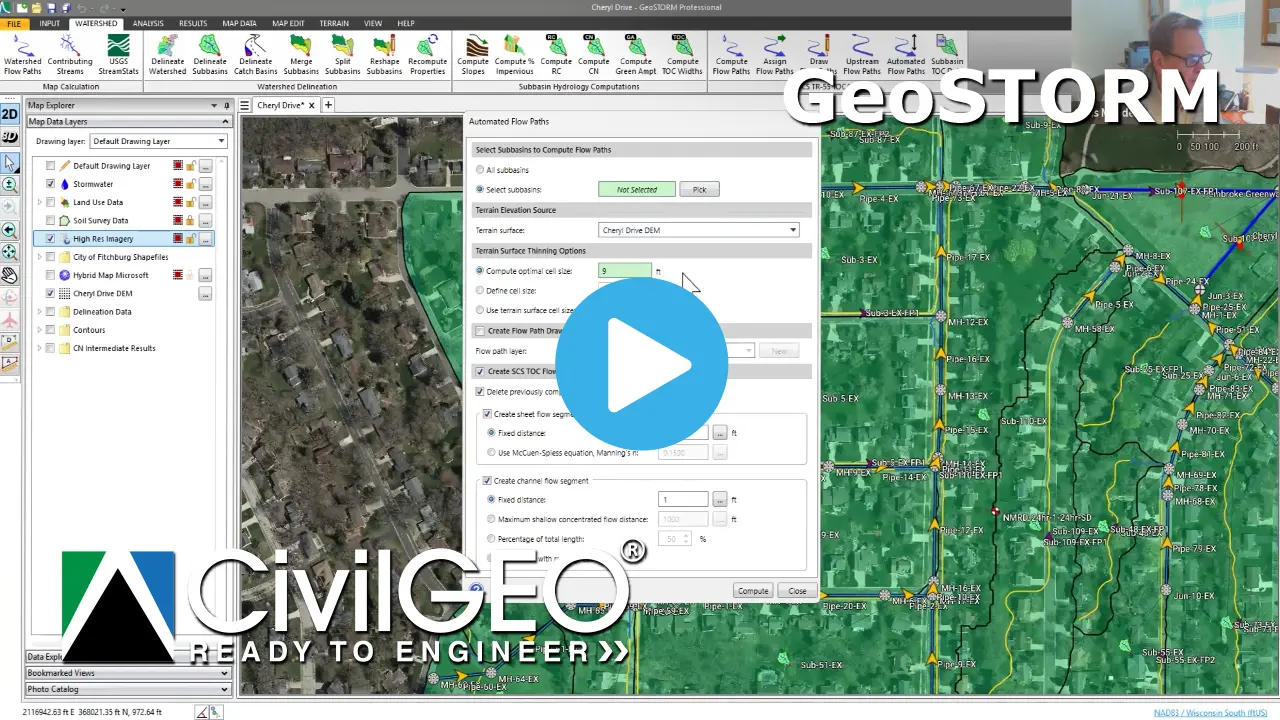Open Compute Flow Paths in the ribbon
The height and width of the screenshot is (720, 1280).
[731, 54]
